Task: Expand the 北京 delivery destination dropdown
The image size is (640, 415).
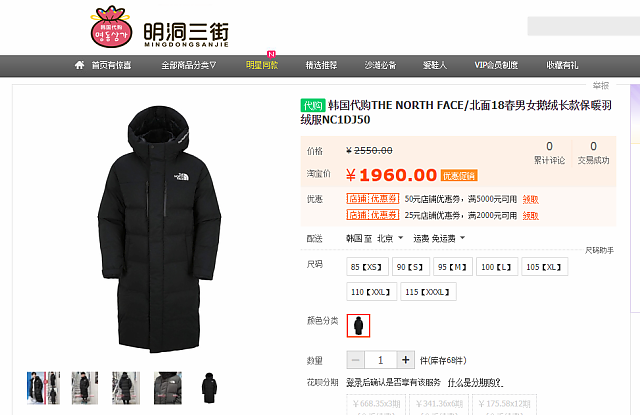Action: [x=390, y=238]
